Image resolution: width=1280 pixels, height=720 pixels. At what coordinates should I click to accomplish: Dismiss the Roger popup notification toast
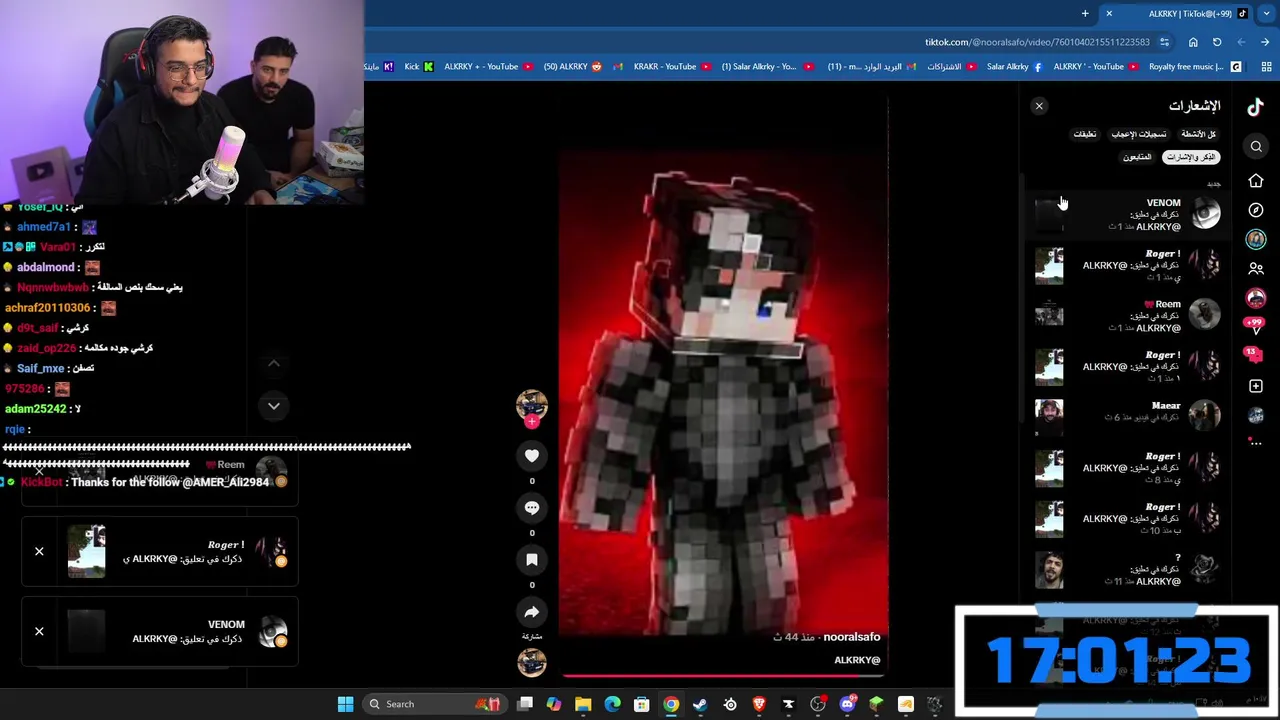[x=39, y=551]
